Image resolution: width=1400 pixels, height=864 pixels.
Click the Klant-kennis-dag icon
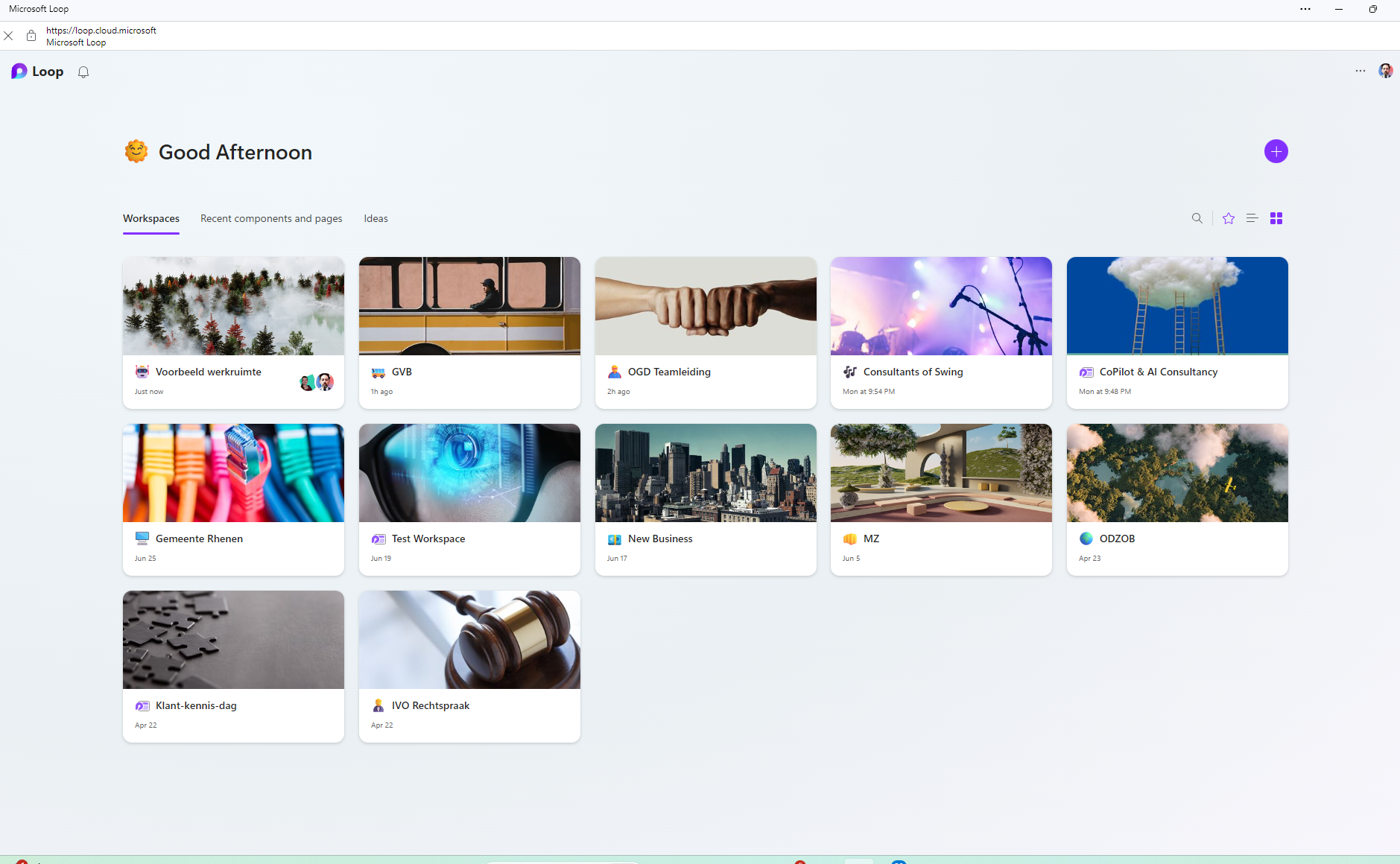pyautogui.click(x=142, y=705)
